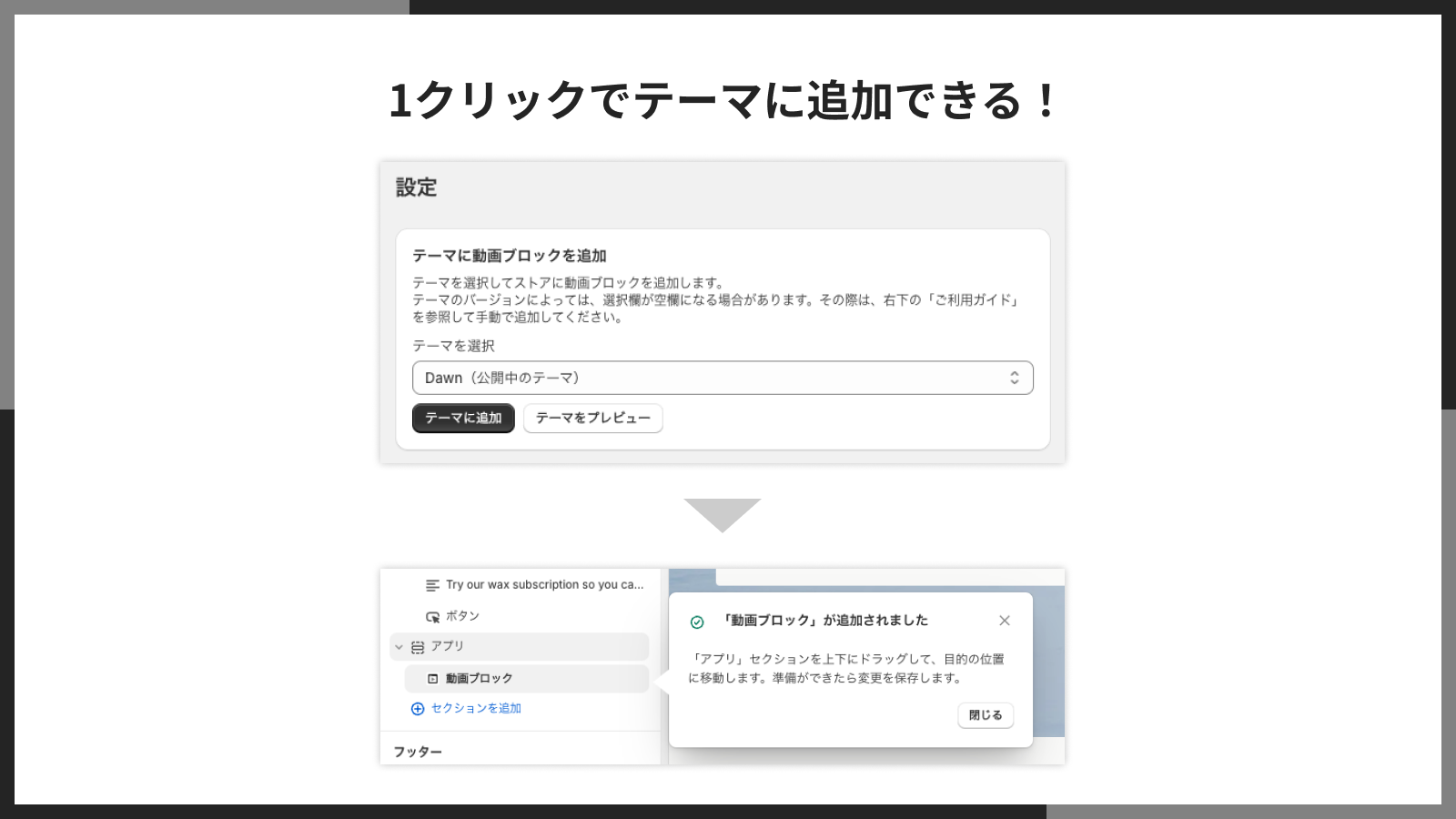
Task: Click the up-down chevron icon on the theme selector
Action: point(1016,378)
